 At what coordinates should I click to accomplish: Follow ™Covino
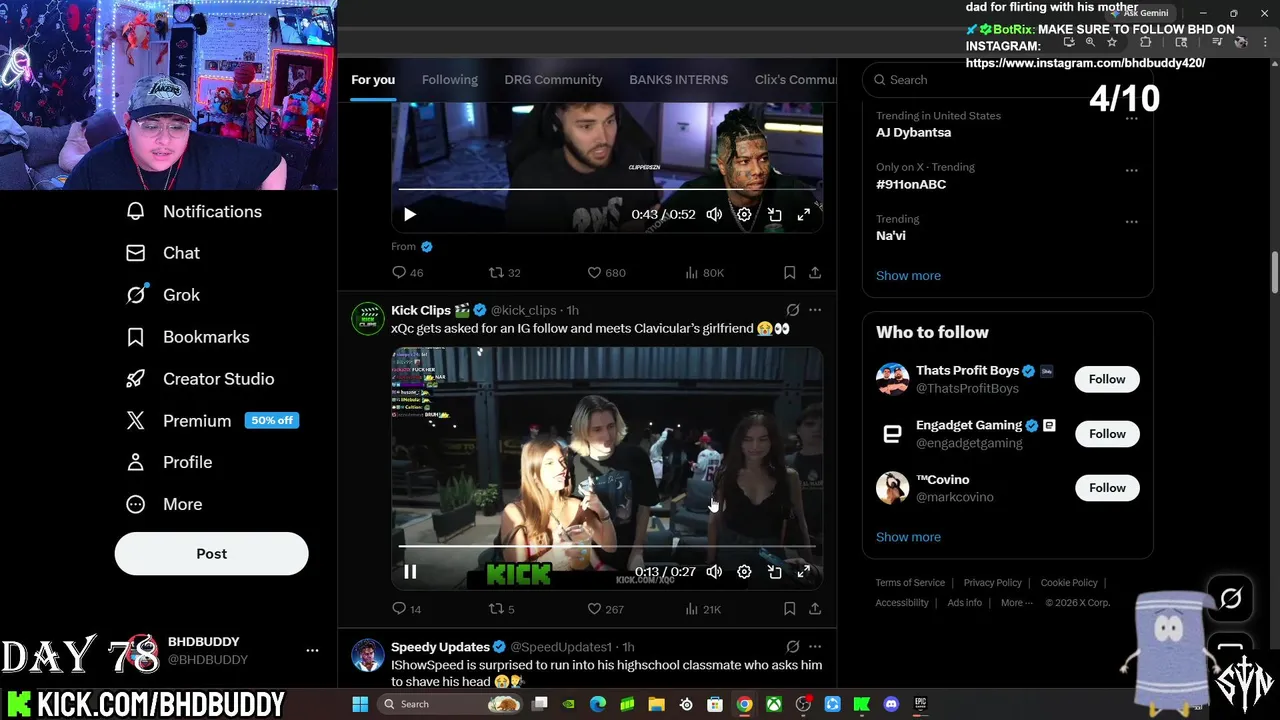point(1107,488)
